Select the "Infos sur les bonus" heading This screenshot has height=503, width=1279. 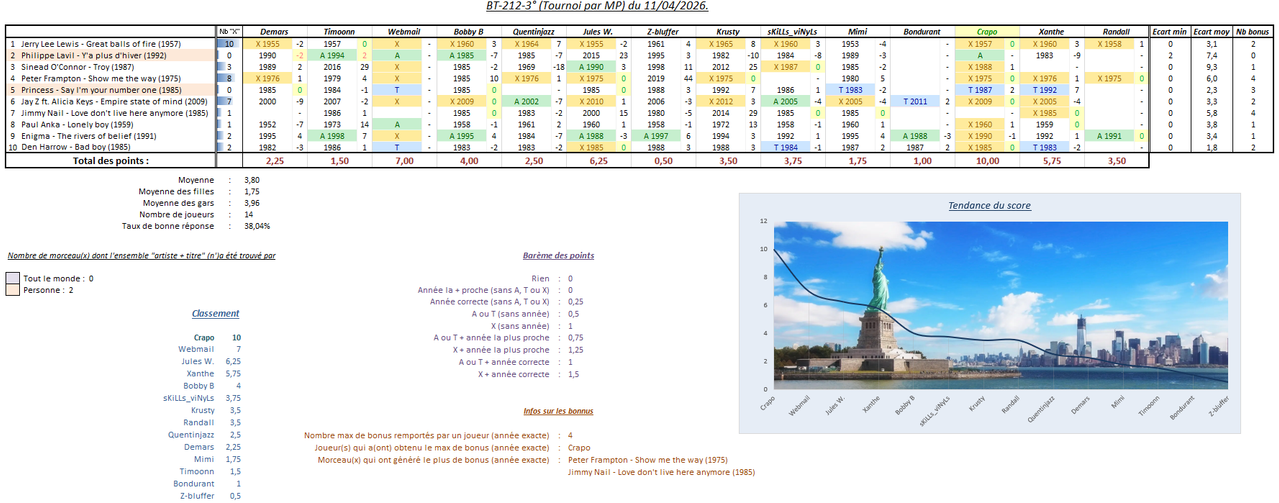558,411
